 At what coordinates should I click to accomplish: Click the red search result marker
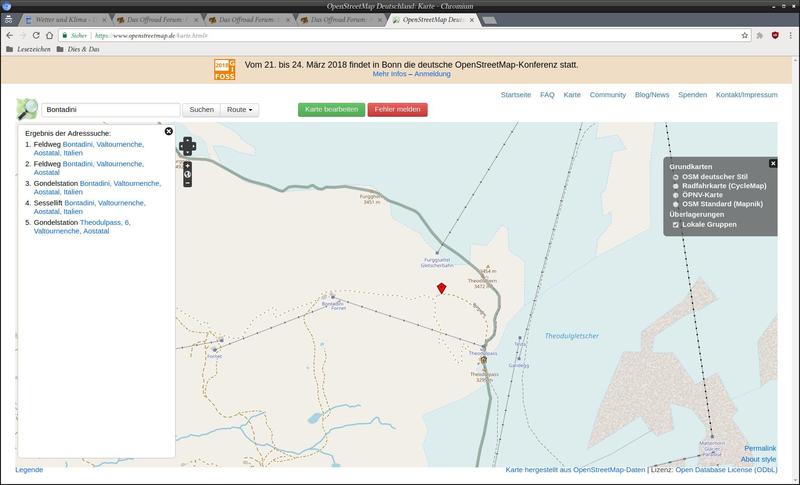tap(441, 288)
